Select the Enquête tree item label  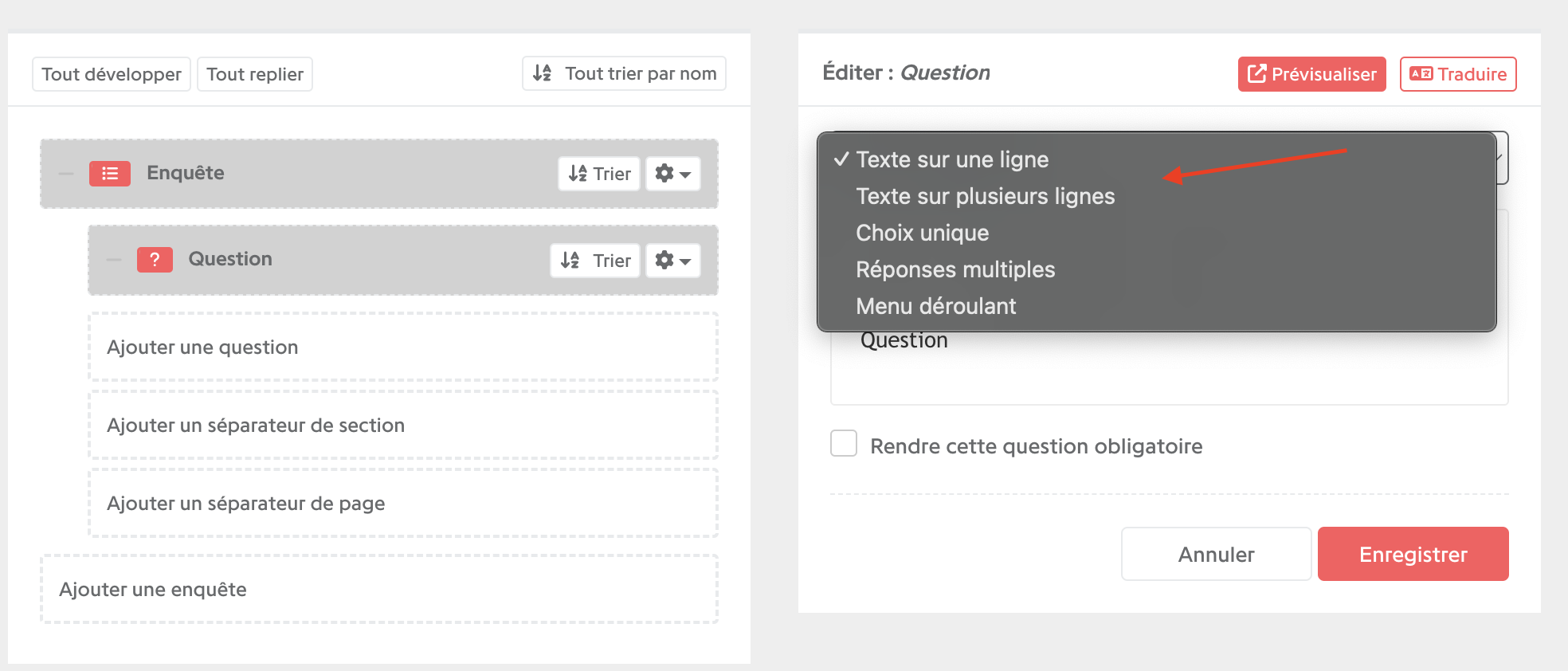click(x=186, y=173)
